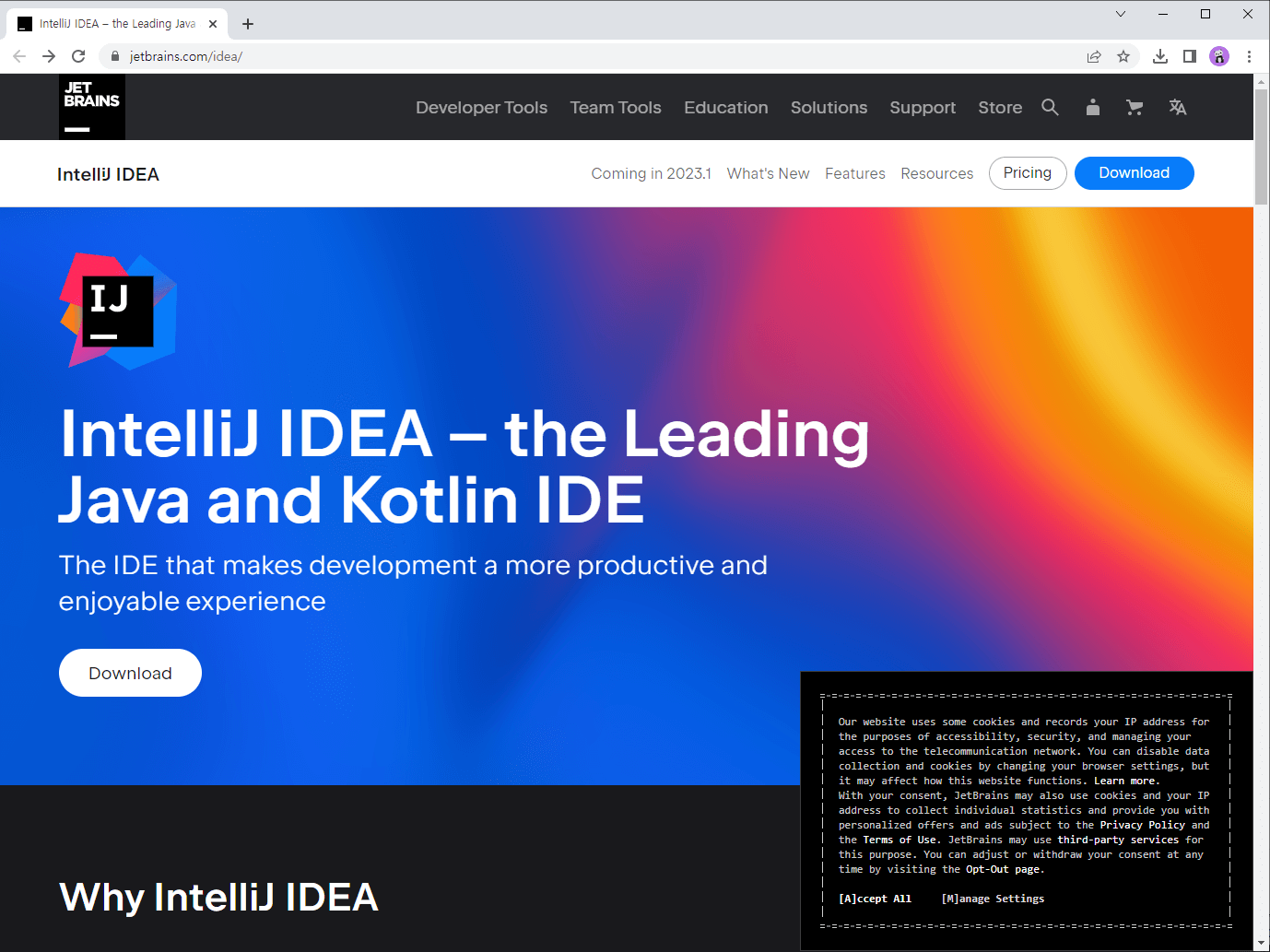Open the Support menu

click(x=923, y=107)
